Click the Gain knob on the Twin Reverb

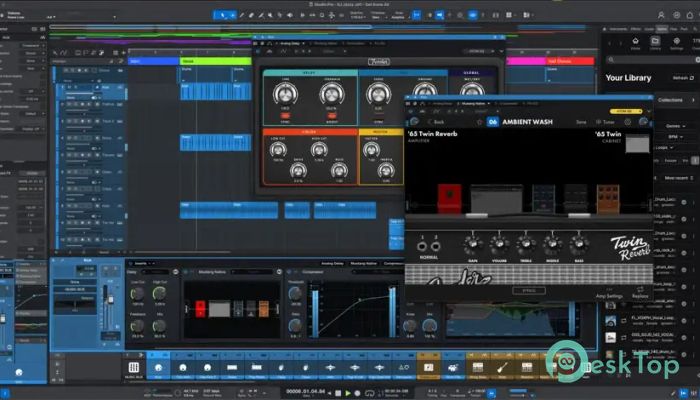[x=472, y=245]
